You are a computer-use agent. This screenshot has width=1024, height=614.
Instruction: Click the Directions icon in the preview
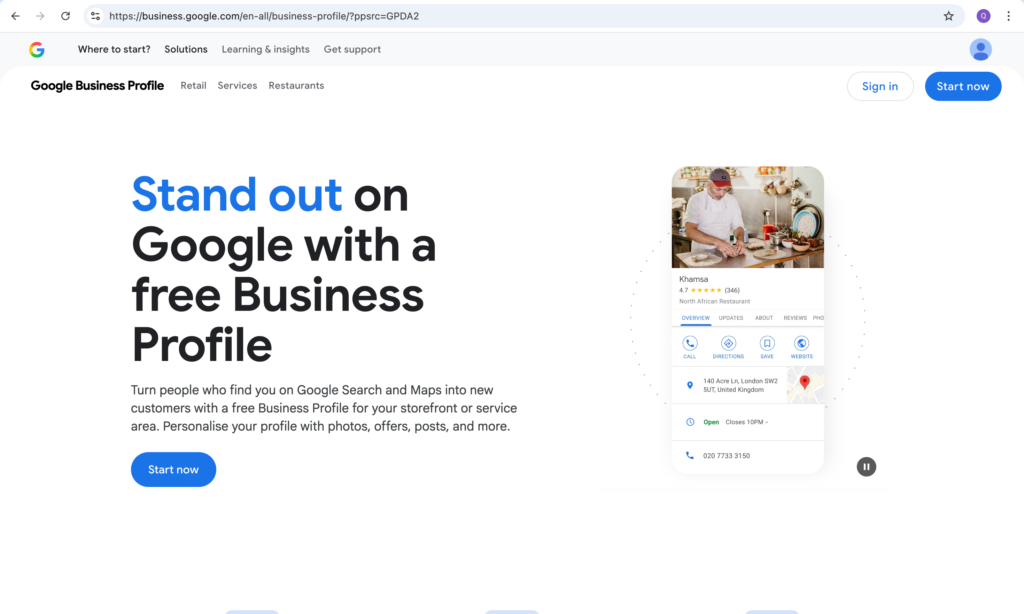728,343
